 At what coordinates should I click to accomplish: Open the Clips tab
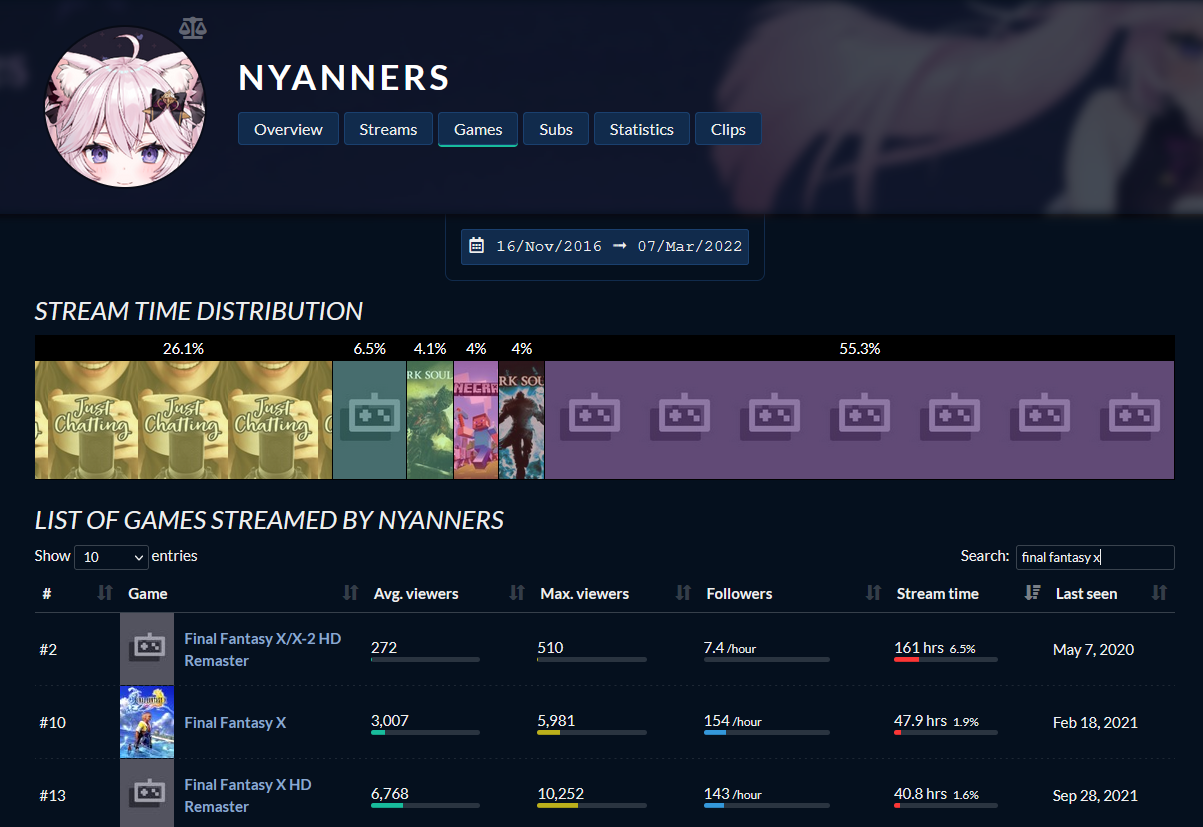(728, 129)
